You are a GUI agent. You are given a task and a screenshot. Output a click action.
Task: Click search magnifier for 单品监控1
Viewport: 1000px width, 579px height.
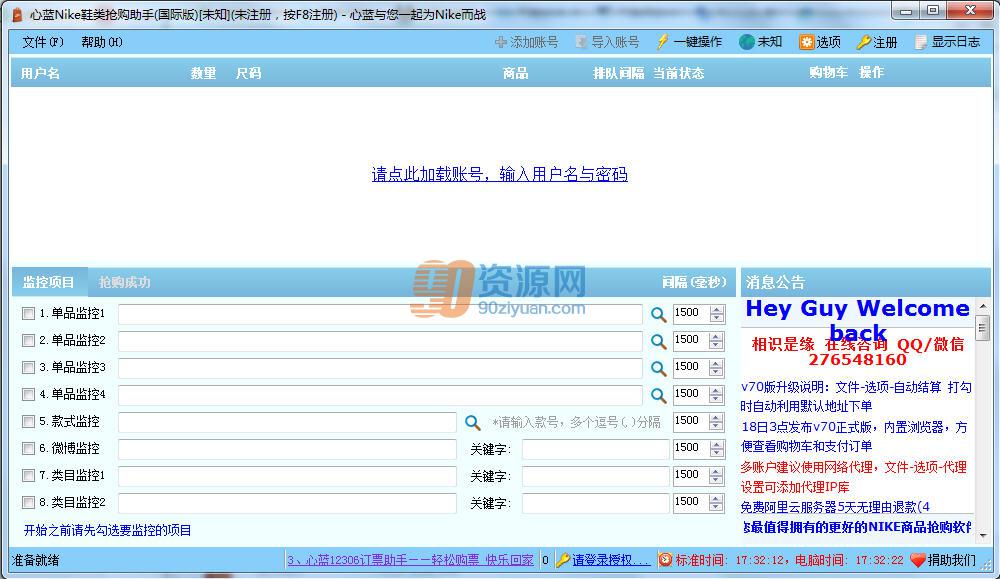coord(658,314)
